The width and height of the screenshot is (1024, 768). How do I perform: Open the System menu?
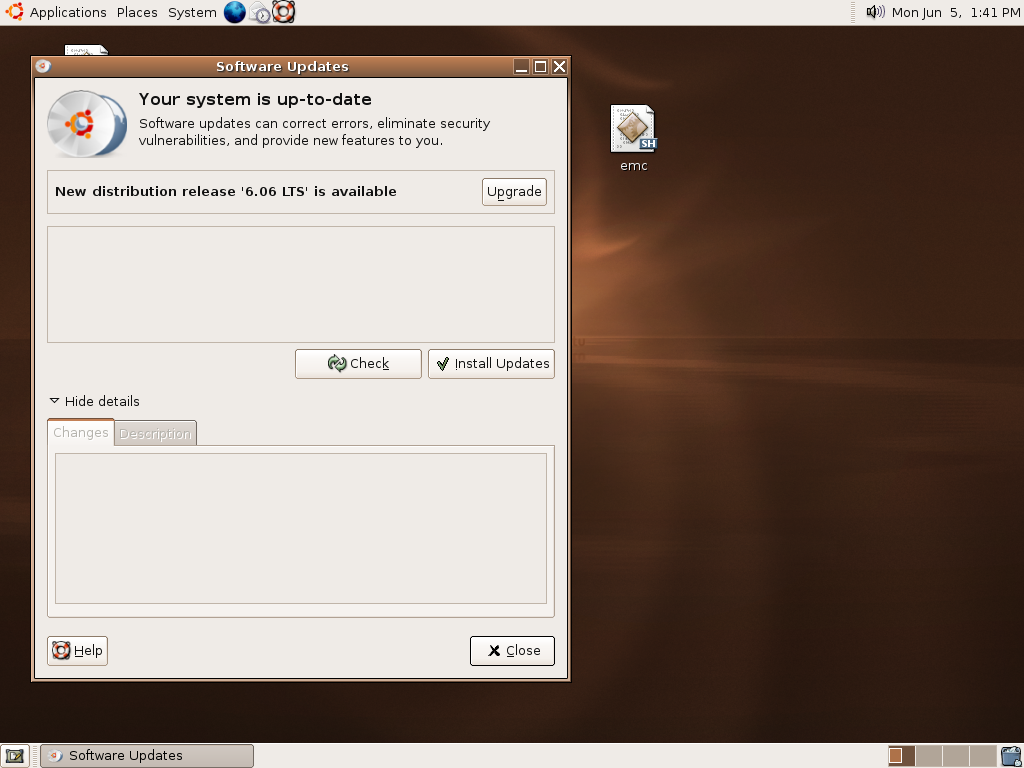[x=192, y=12]
